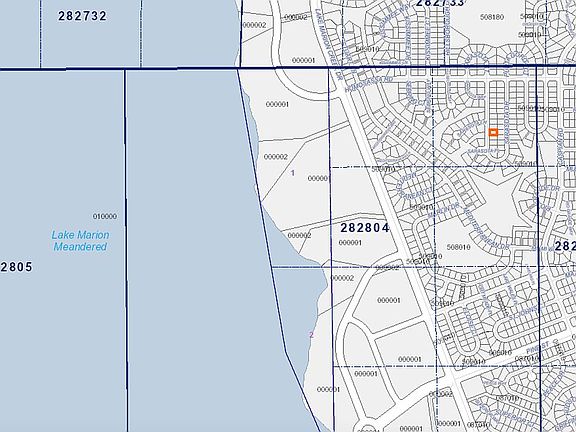Select the purple number 1 lot label

[x=292, y=173]
